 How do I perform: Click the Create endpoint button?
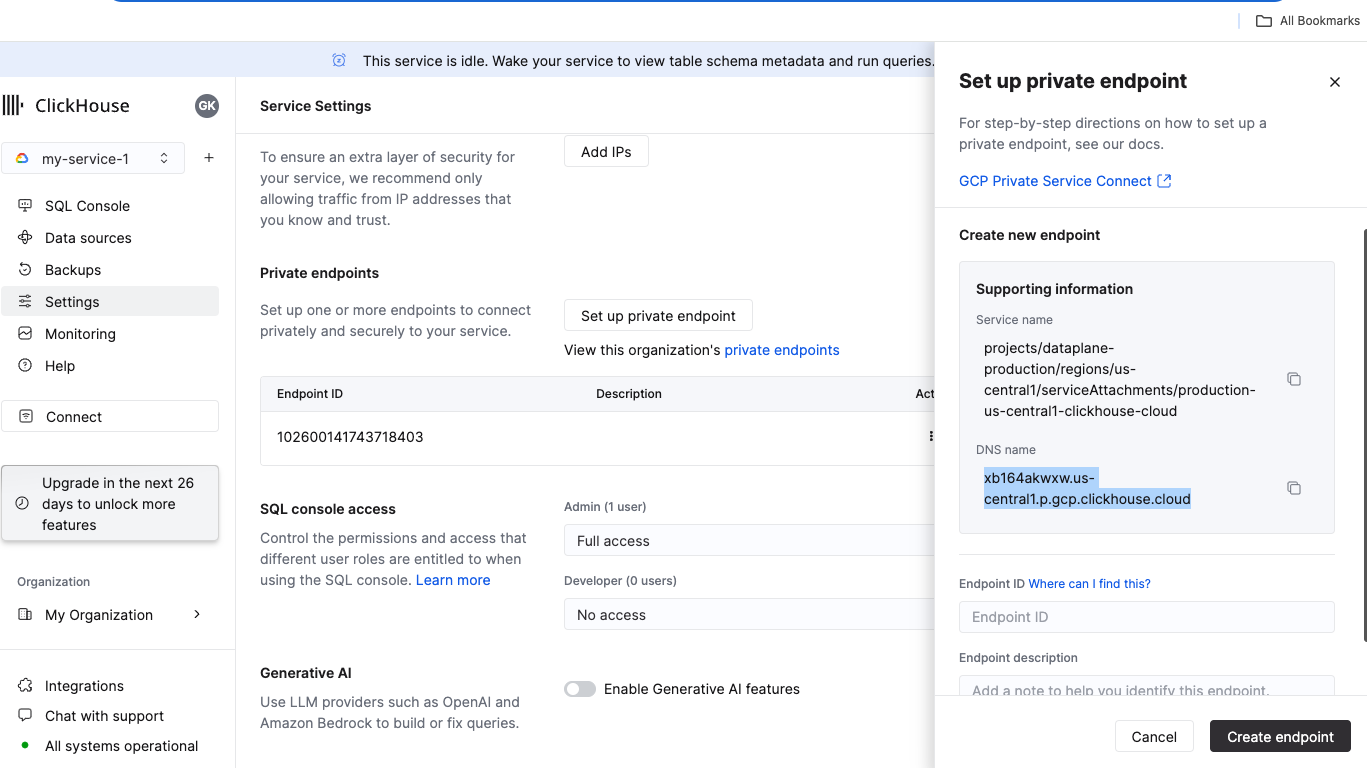tap(1280, 736)
